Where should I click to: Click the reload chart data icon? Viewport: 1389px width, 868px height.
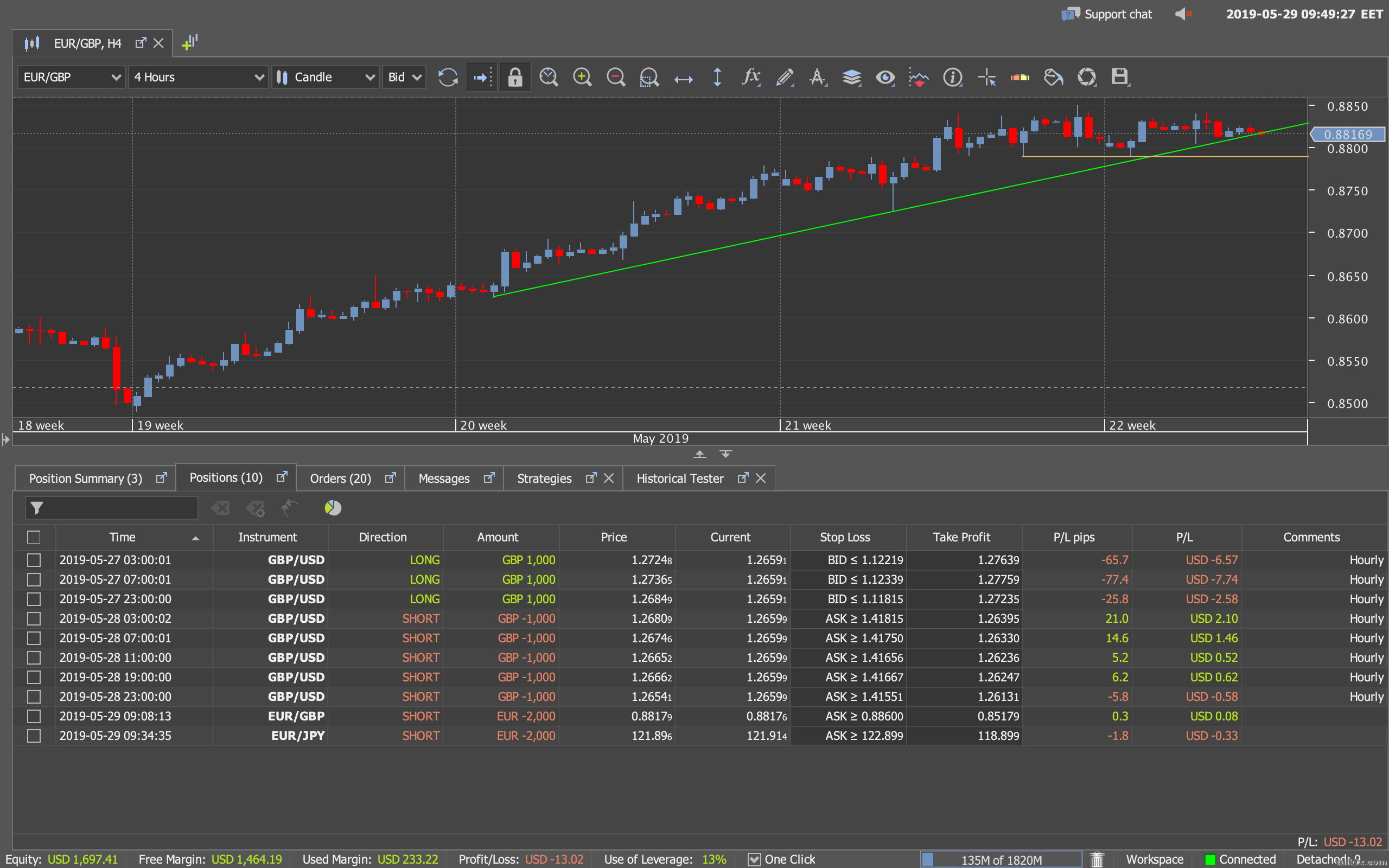[448, 78]
